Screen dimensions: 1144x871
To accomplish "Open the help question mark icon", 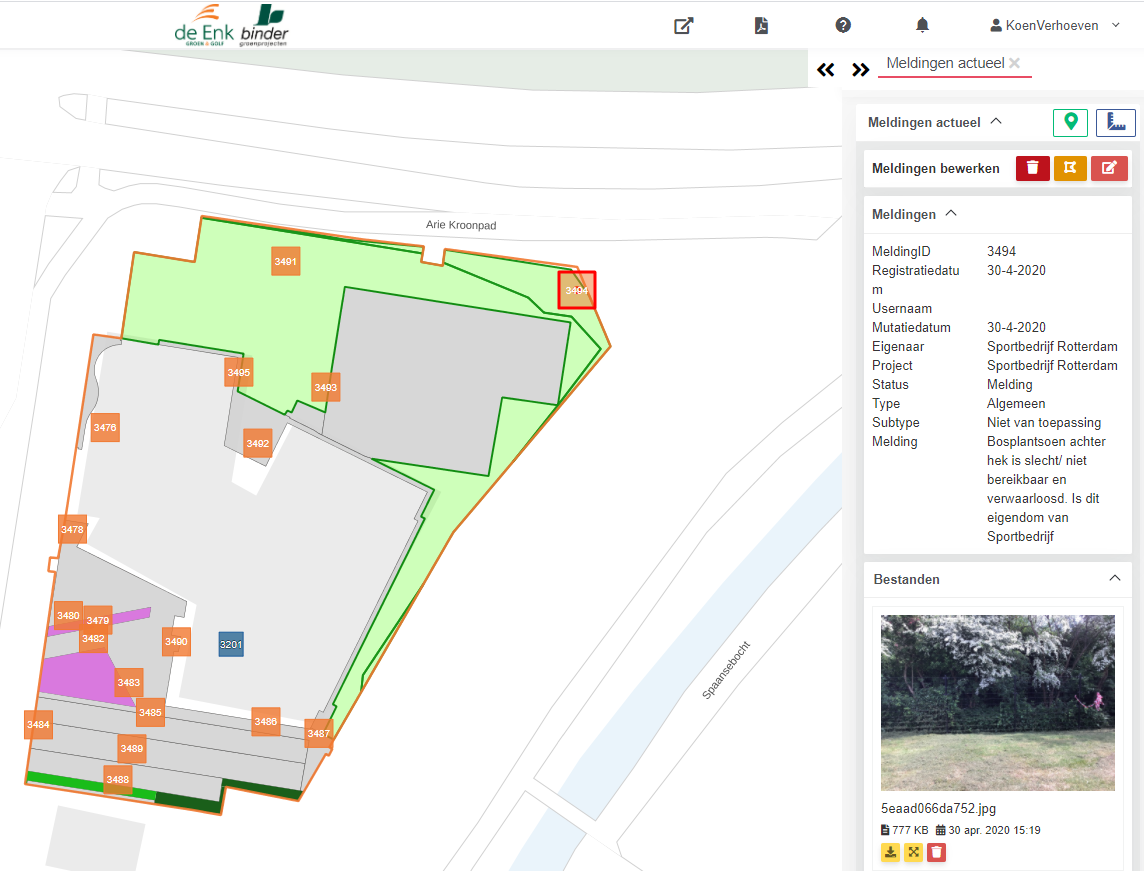I will pyautogui.click(x=843, y=26).
